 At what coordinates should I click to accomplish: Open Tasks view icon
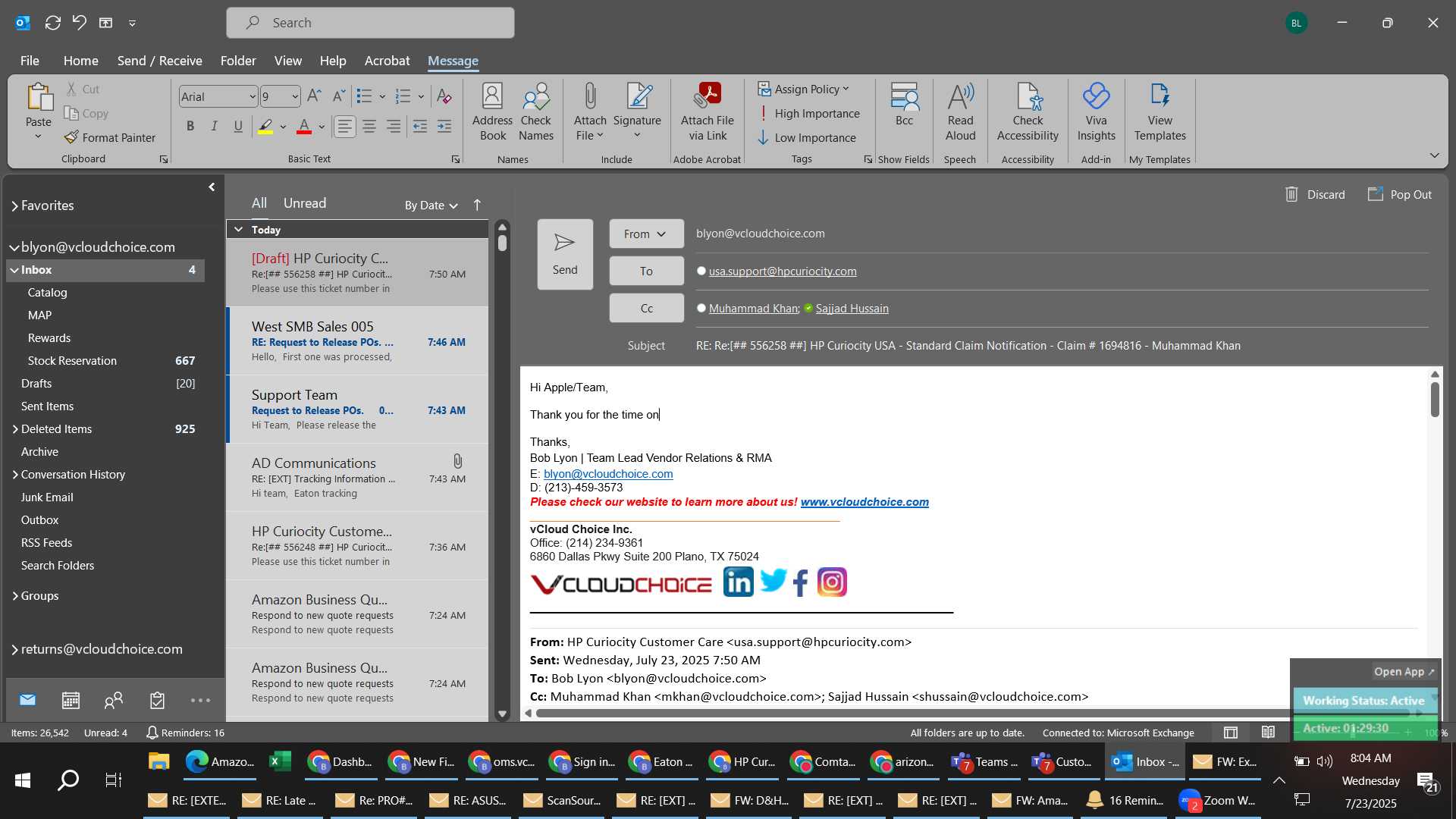click(157, 700)
